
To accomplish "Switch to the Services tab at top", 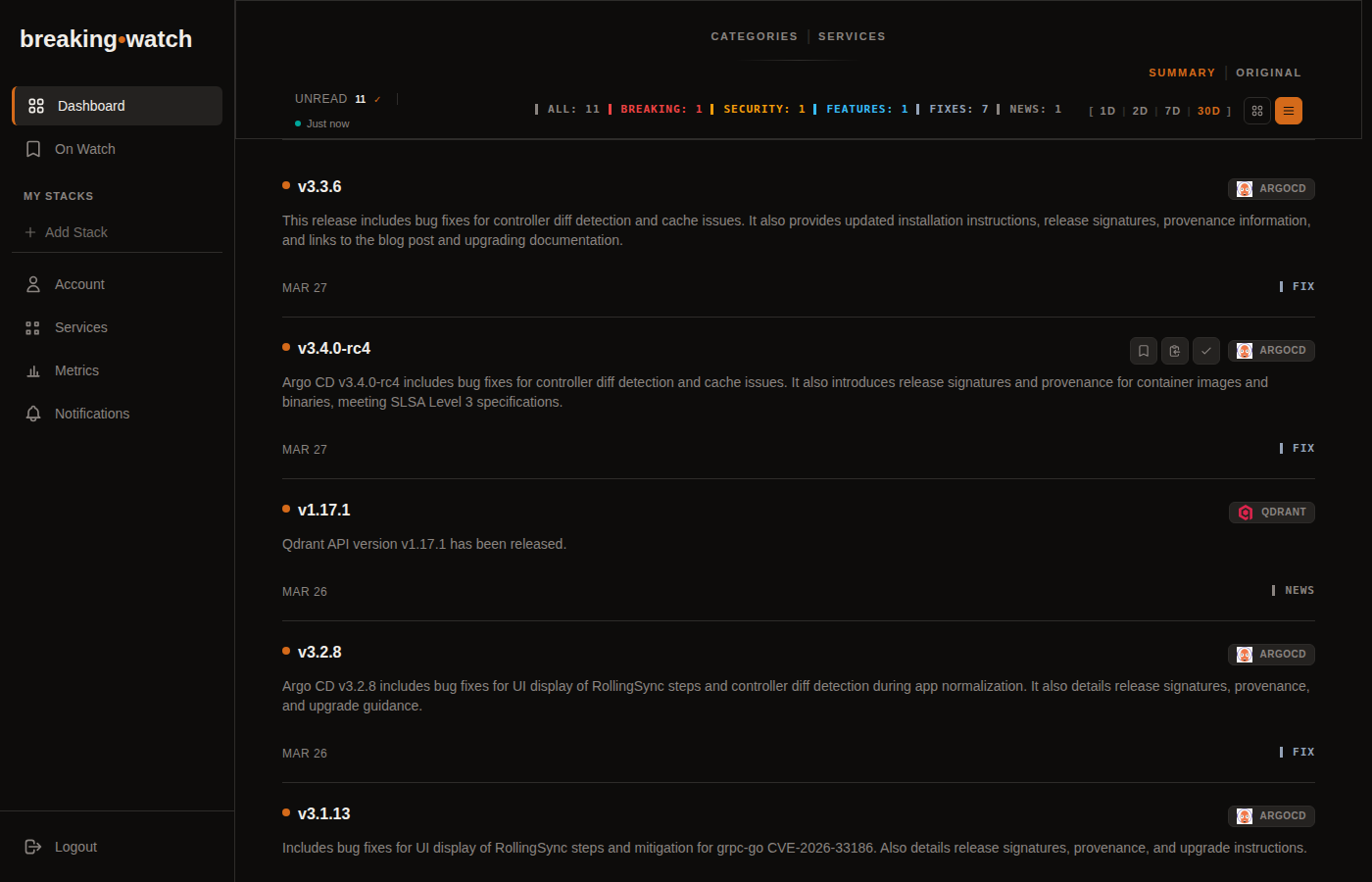I will [x=852, y=36].
